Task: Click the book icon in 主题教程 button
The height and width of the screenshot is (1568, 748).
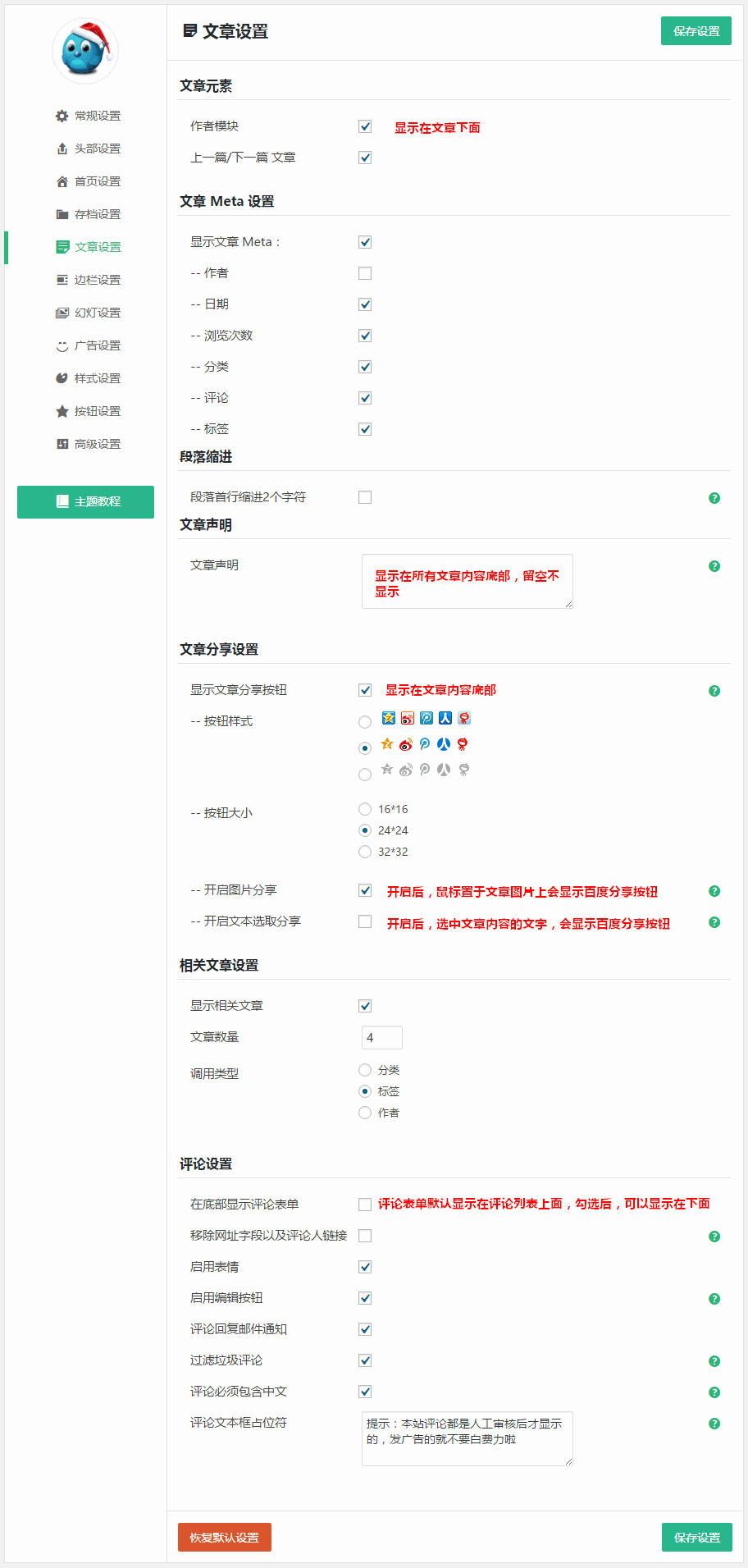Action: click(x=62, y=501)
